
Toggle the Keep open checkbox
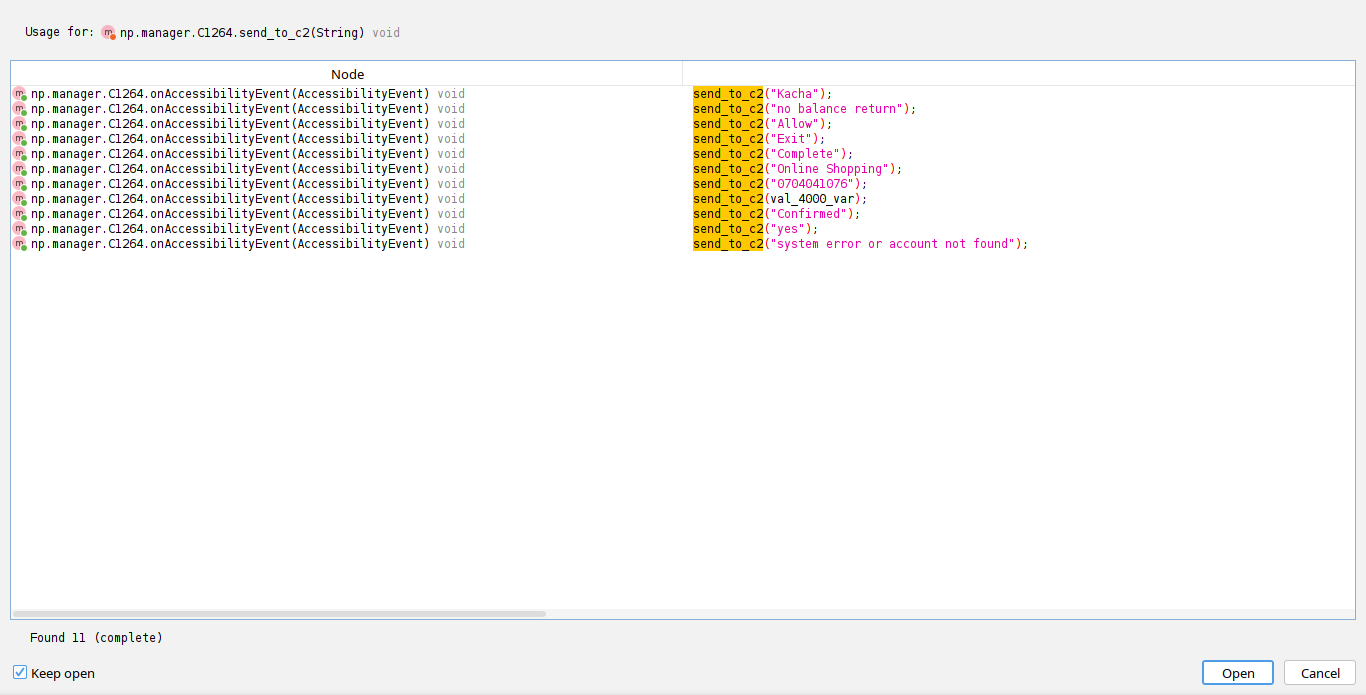click(20, 673)
